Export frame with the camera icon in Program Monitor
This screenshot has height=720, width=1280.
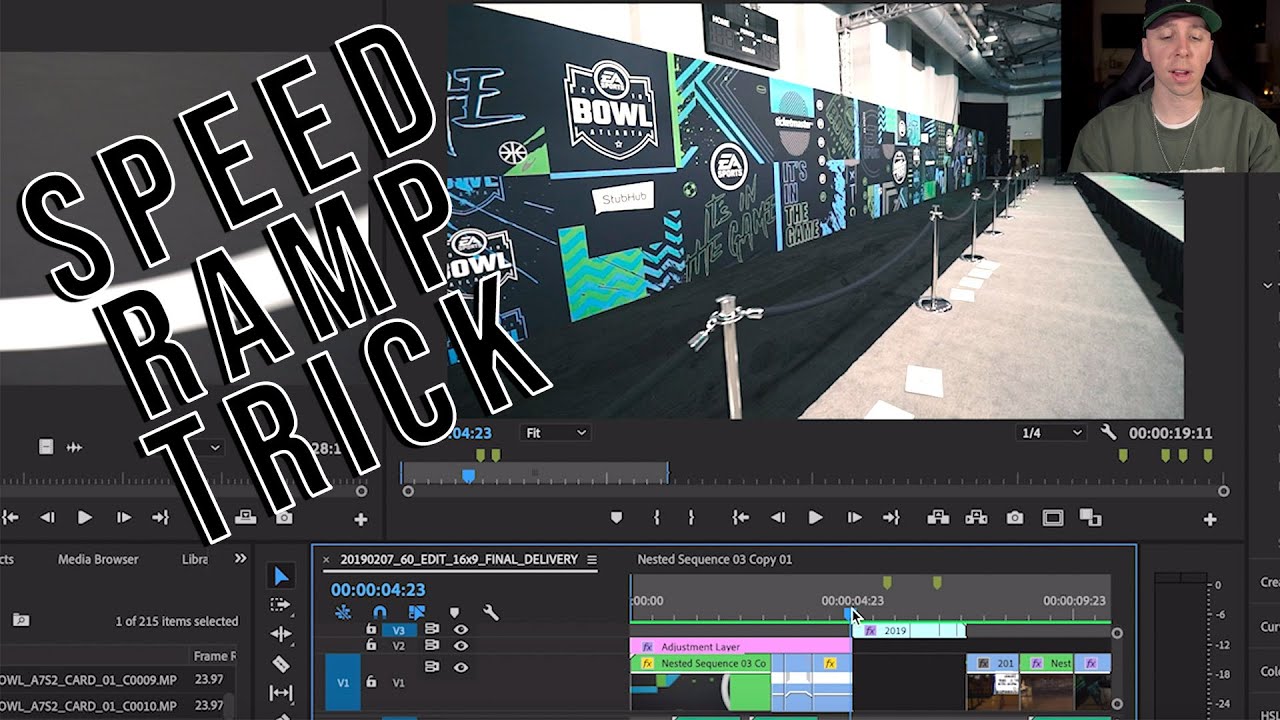click(1015, 517)
